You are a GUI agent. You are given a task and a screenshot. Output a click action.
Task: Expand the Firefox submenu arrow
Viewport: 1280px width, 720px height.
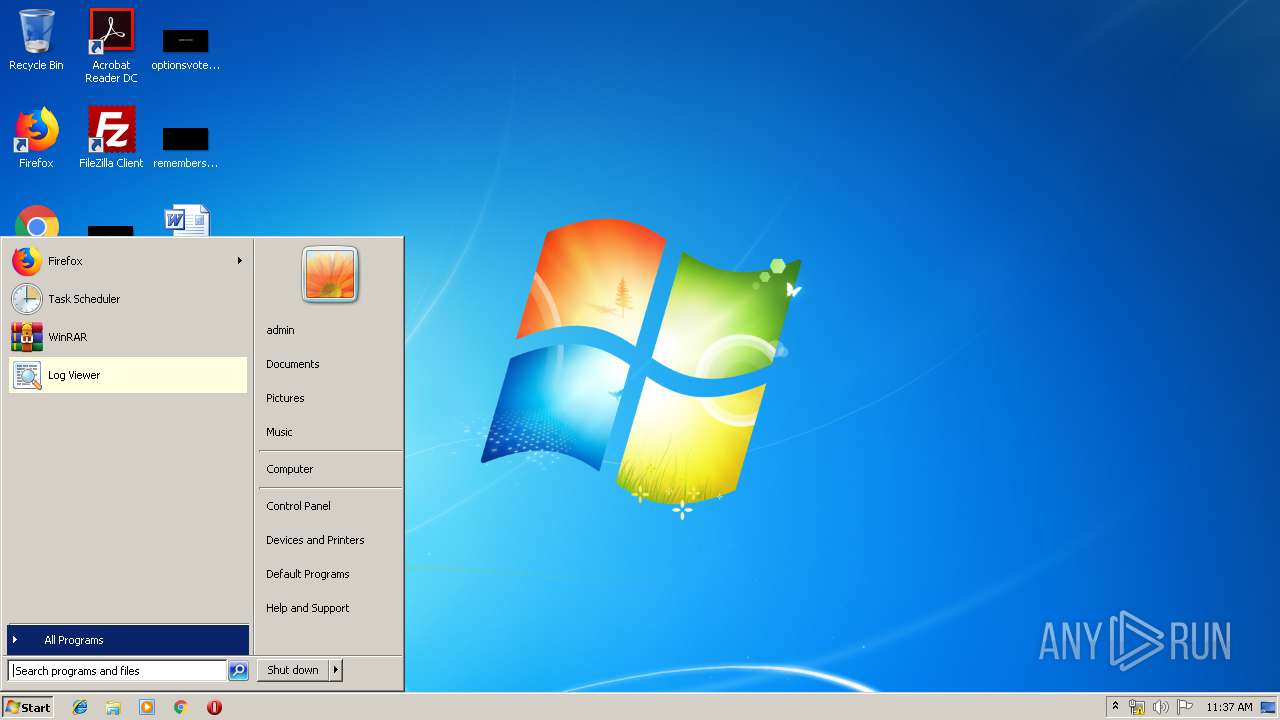[239, 261]
